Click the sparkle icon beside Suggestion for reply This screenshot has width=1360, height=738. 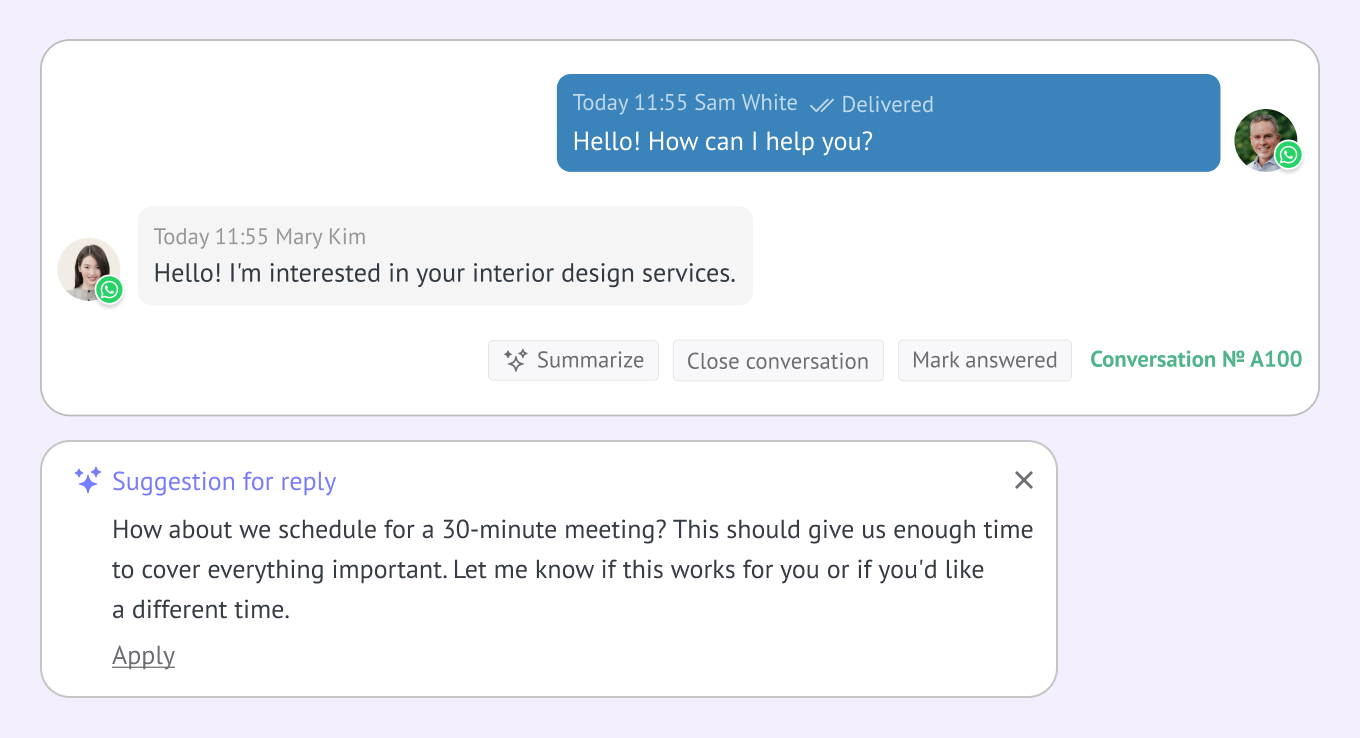pos(88,480)
